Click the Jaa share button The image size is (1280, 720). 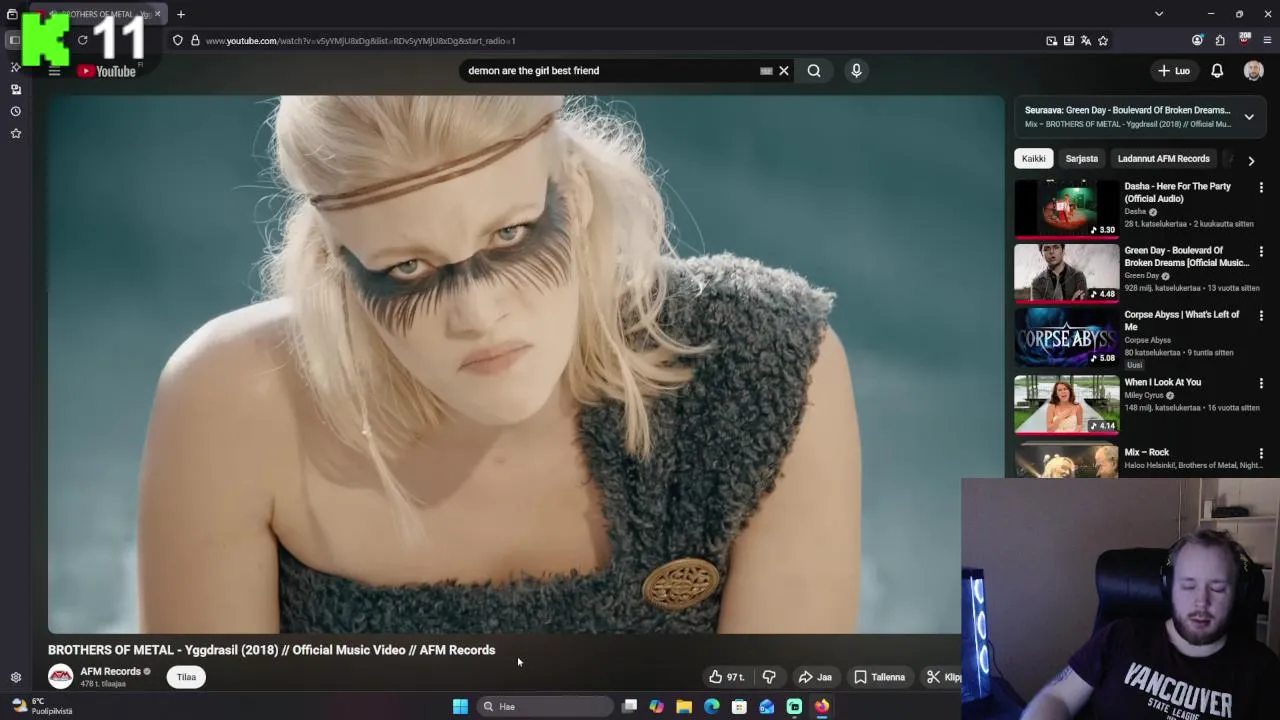pos(815,677)
